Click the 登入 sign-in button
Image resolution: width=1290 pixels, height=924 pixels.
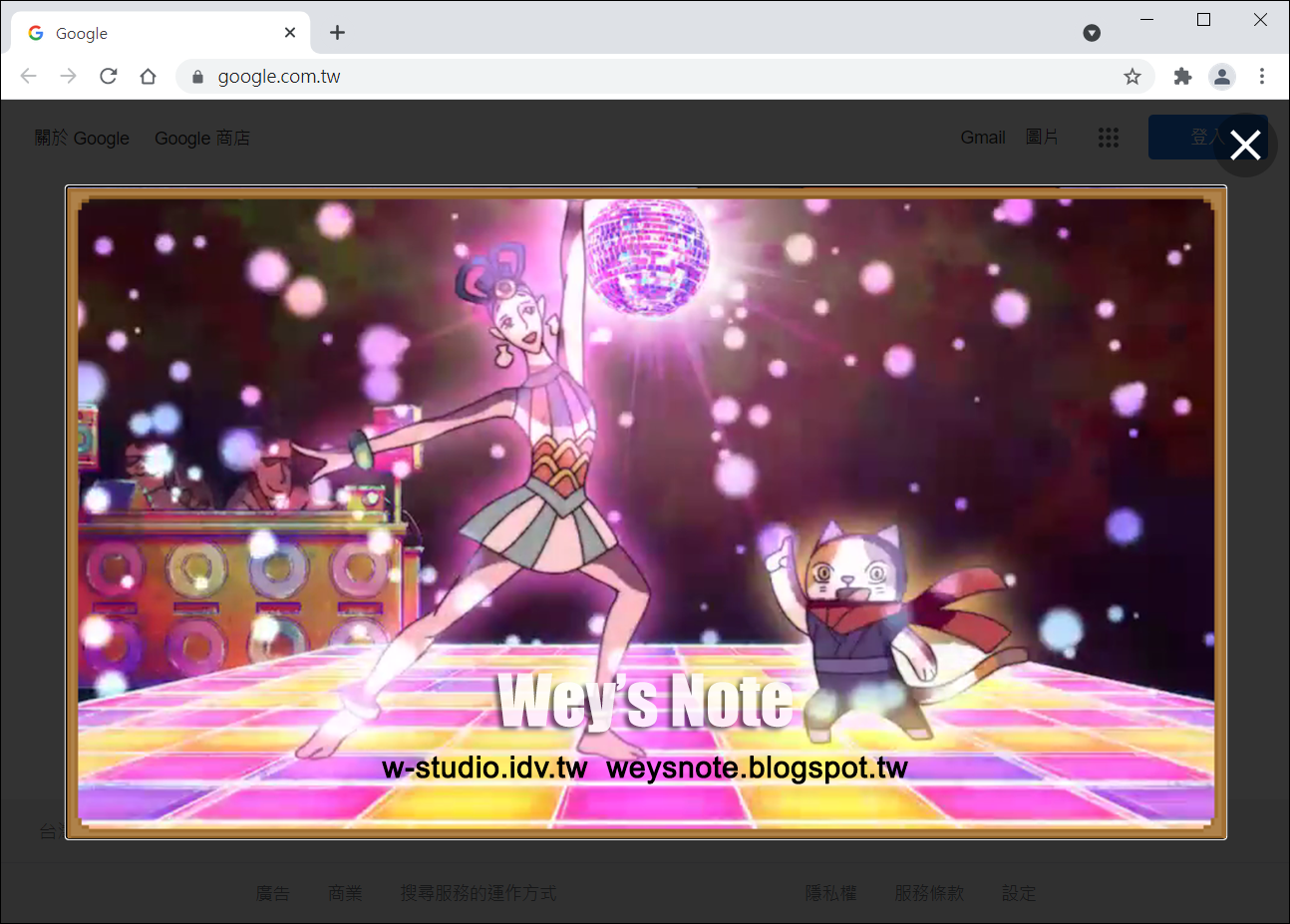(1207, 138)
